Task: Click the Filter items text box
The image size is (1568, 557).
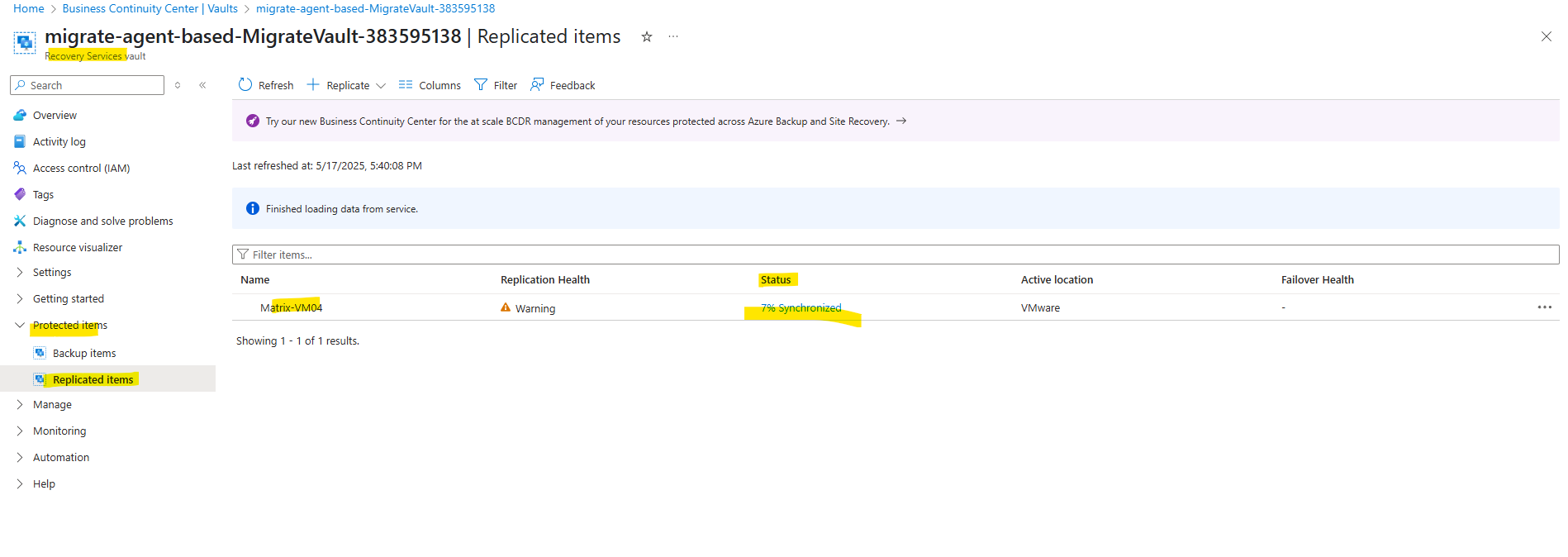Action: click(896, 255)
